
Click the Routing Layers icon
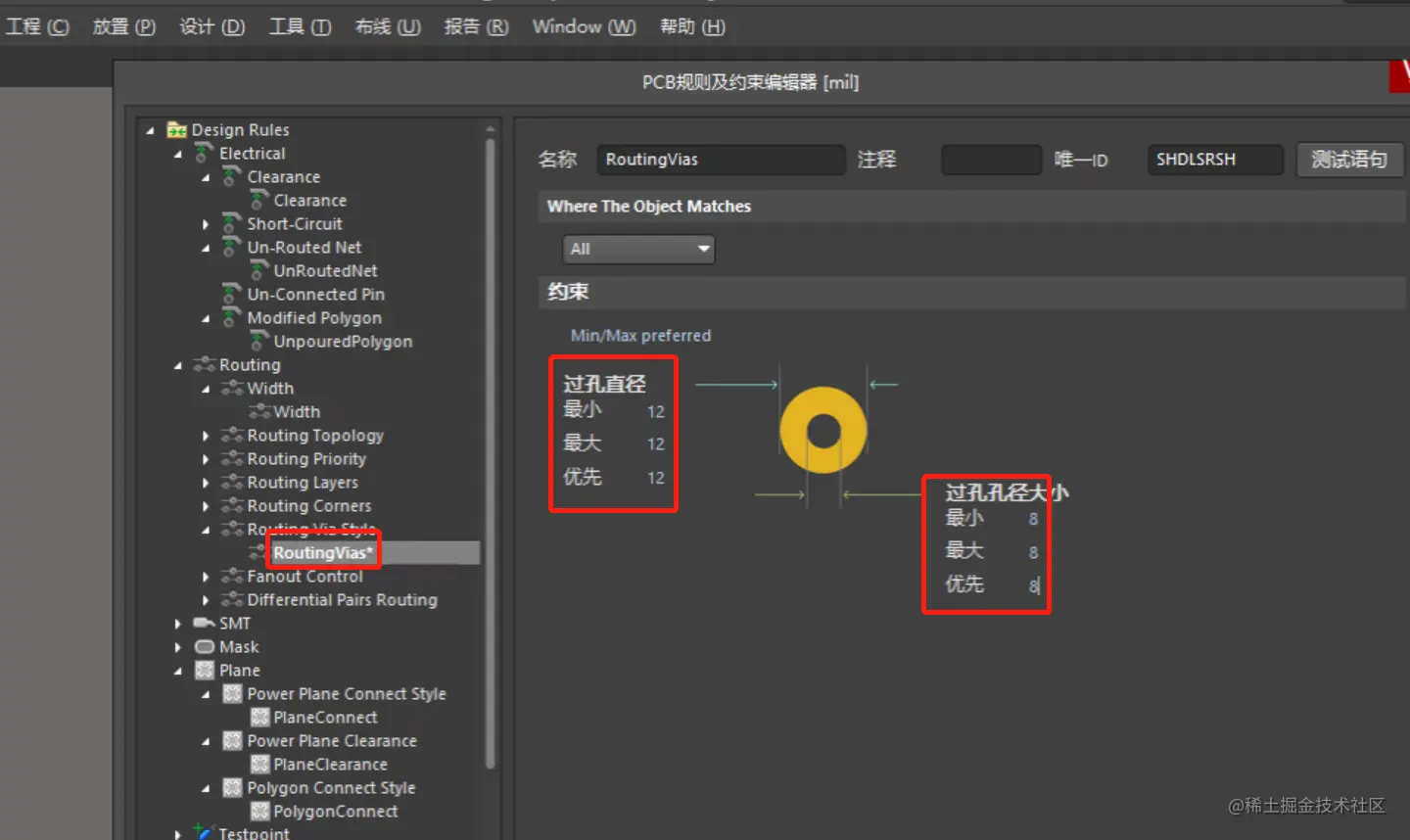(x=232, y=483)
